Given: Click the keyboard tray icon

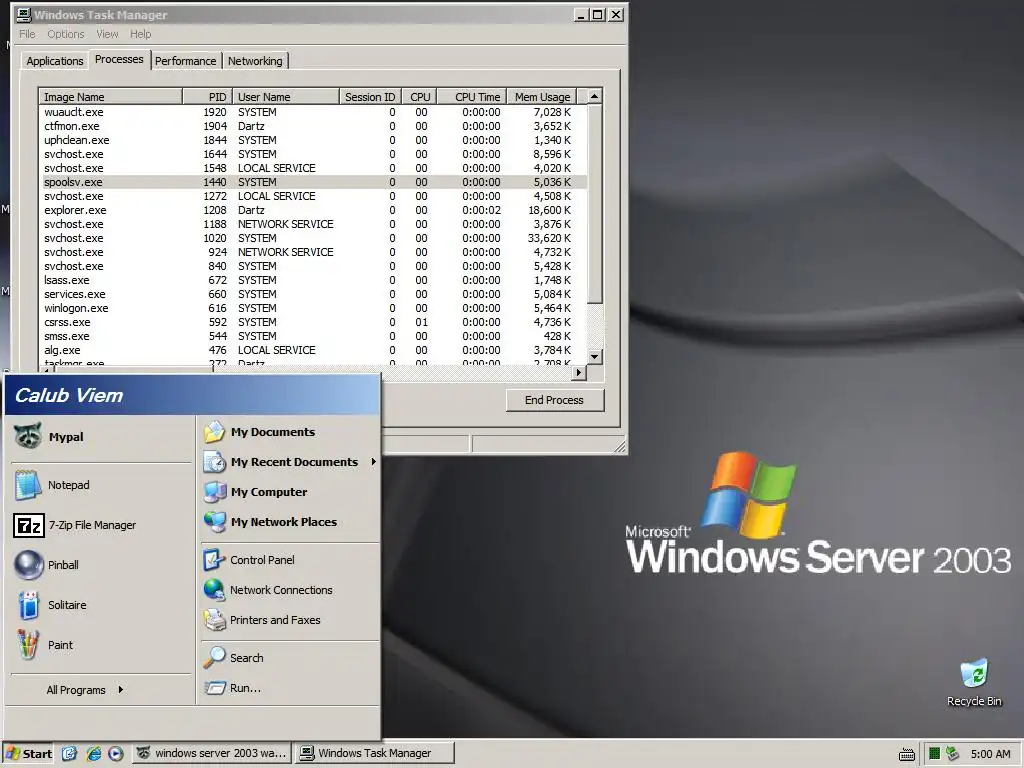Looking at the screenshot, I should [906, 754].
